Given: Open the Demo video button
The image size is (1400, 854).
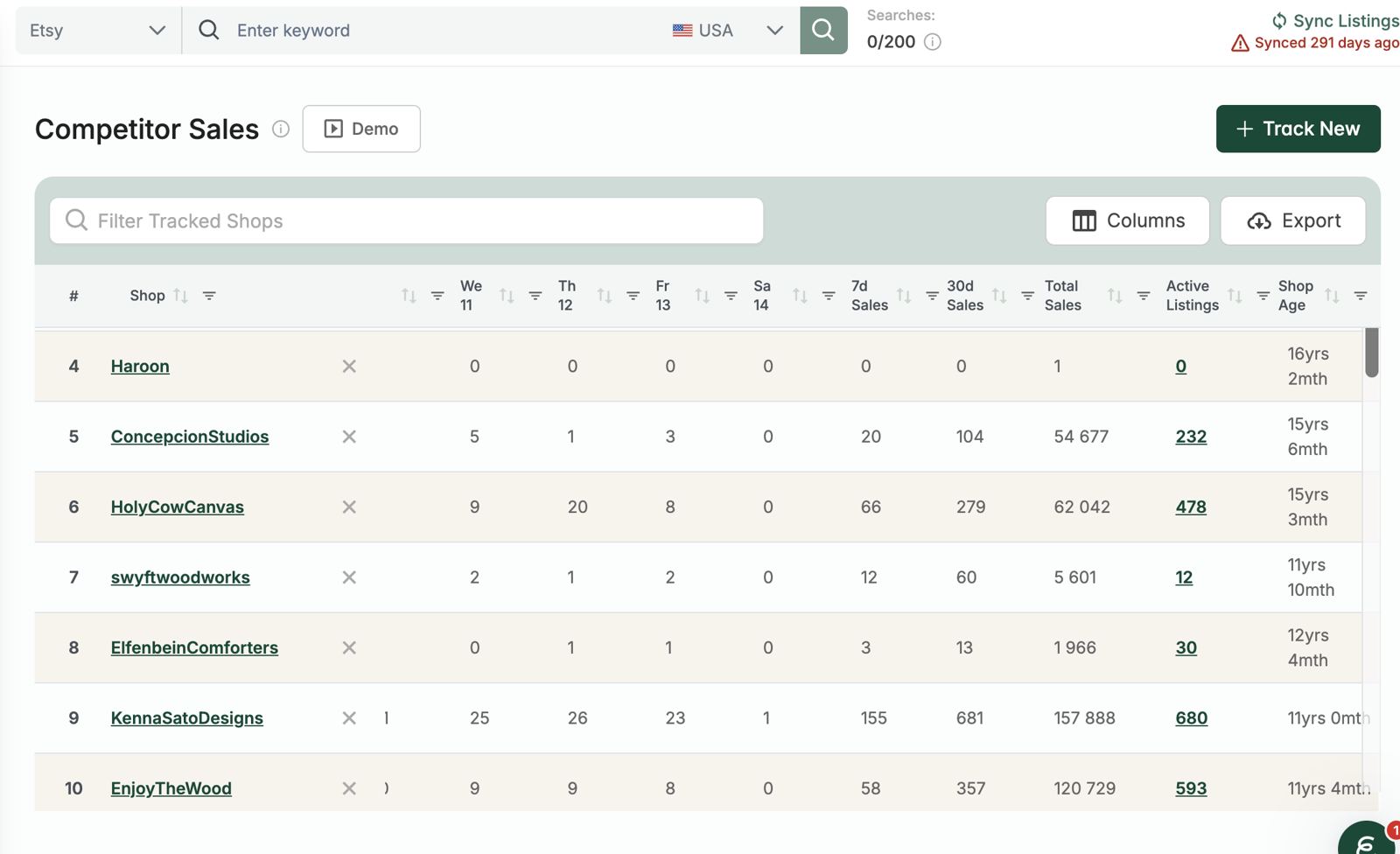Looking at the screenshot, I should [361, 129].
